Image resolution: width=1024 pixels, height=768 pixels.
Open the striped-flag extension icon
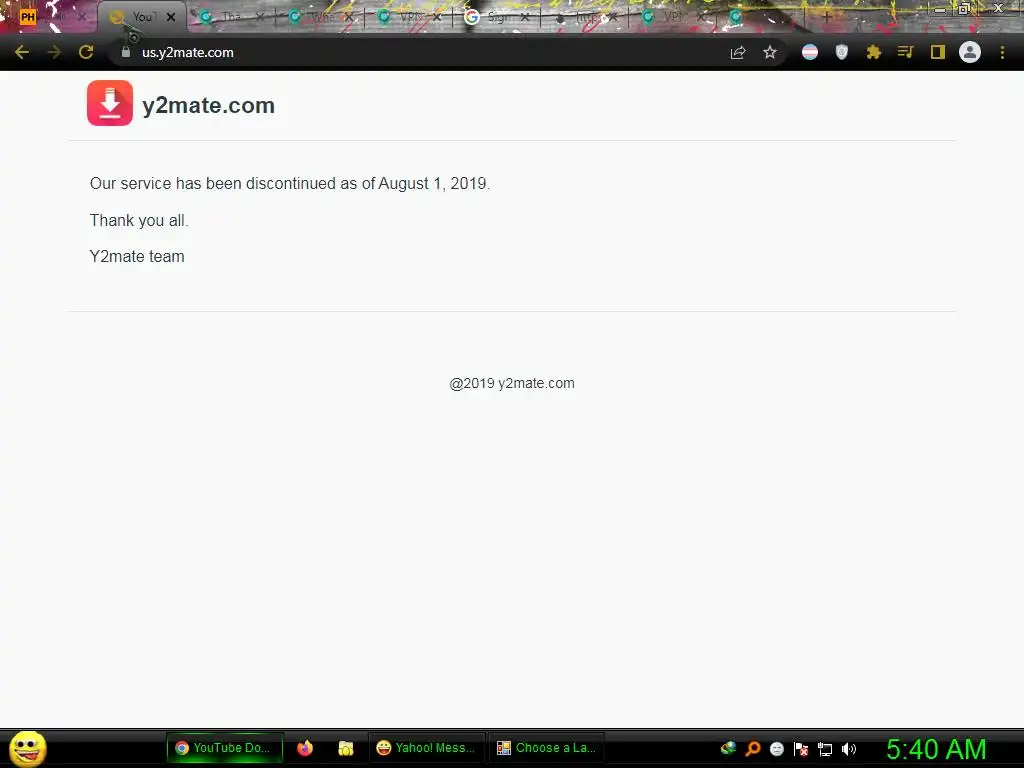point(810,52)
